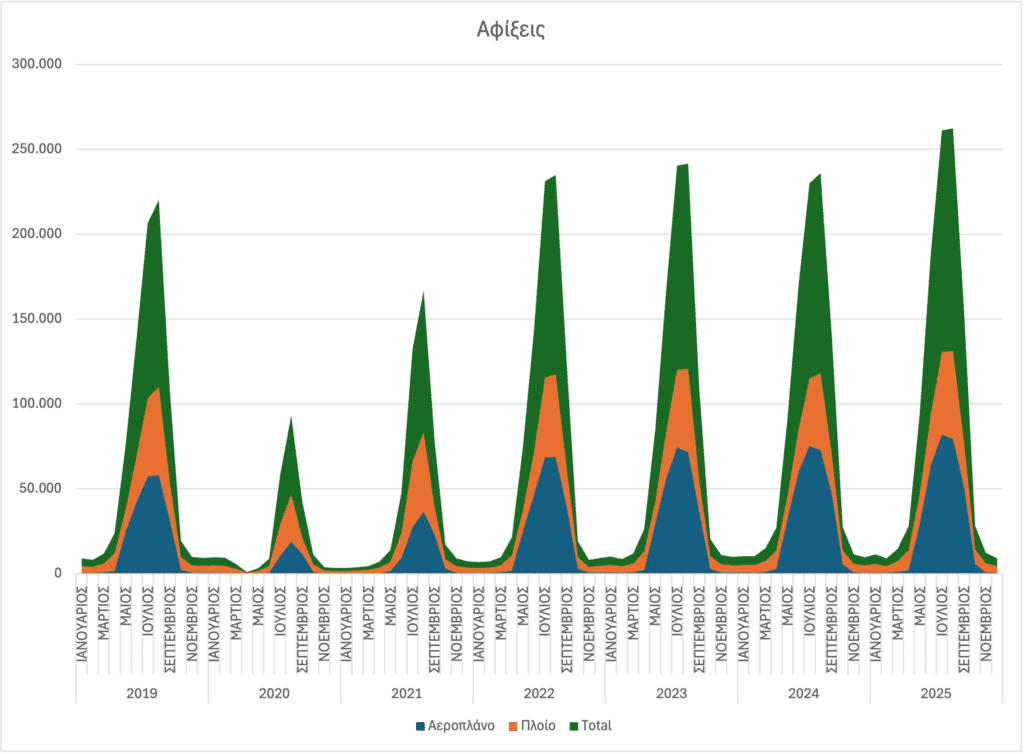
Task: Click the blue Αεροπλάνο legend swatch
Action: click(x=419, y=725)
